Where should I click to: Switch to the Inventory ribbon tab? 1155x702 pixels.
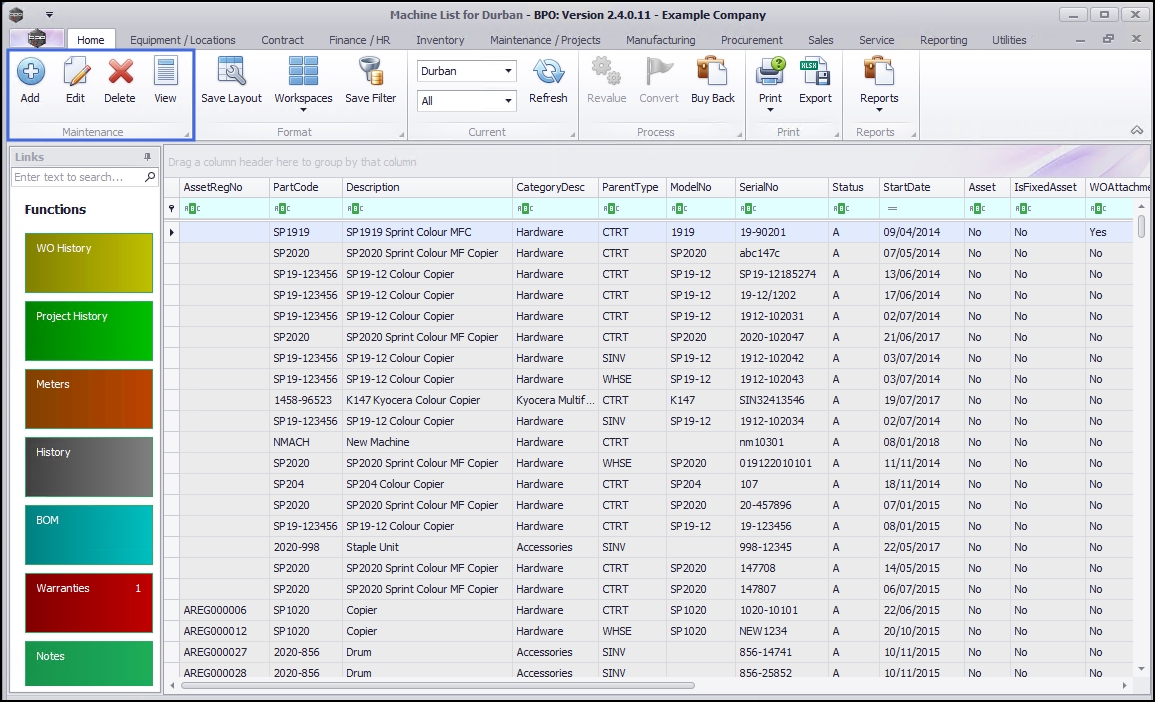(440, 40)
